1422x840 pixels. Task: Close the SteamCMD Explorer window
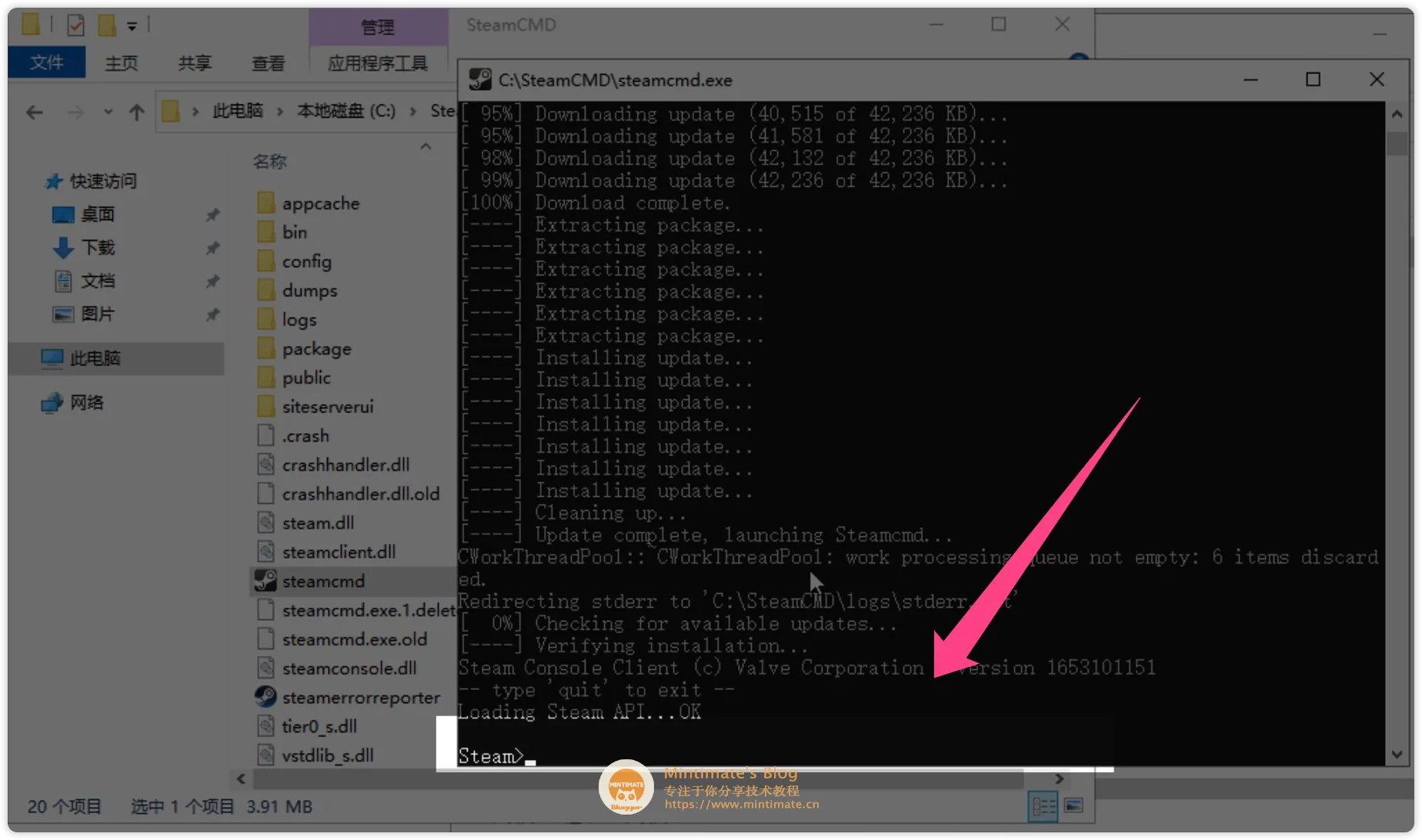[x=1062, y=25]
